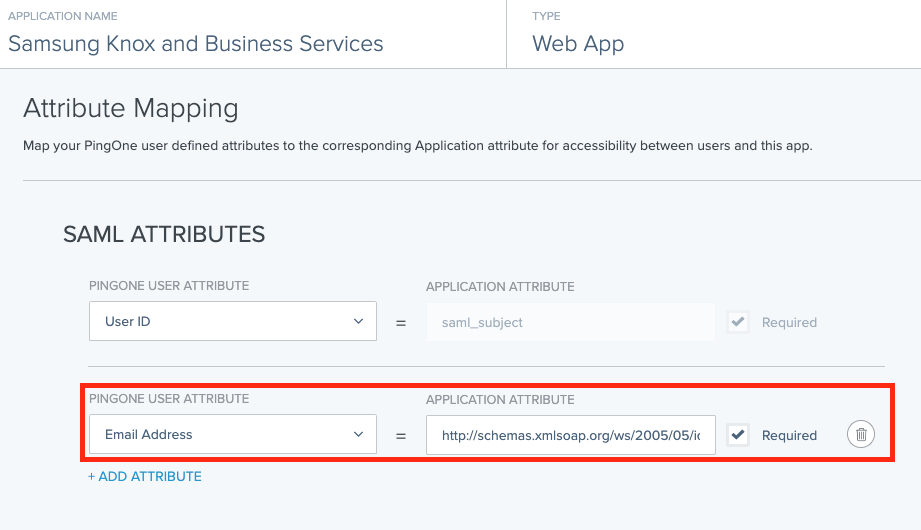The width and height of the screenshot is (921, 530).
Task: Click the Attribute Mapping heading
Action: pyautogui.click(x=130, y=108)
